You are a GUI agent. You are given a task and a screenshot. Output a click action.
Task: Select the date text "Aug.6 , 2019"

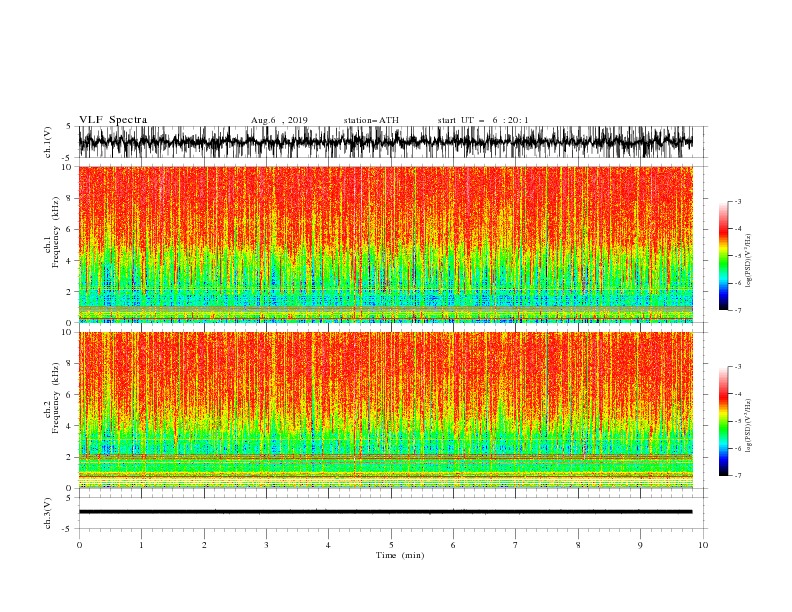point(279,120)
